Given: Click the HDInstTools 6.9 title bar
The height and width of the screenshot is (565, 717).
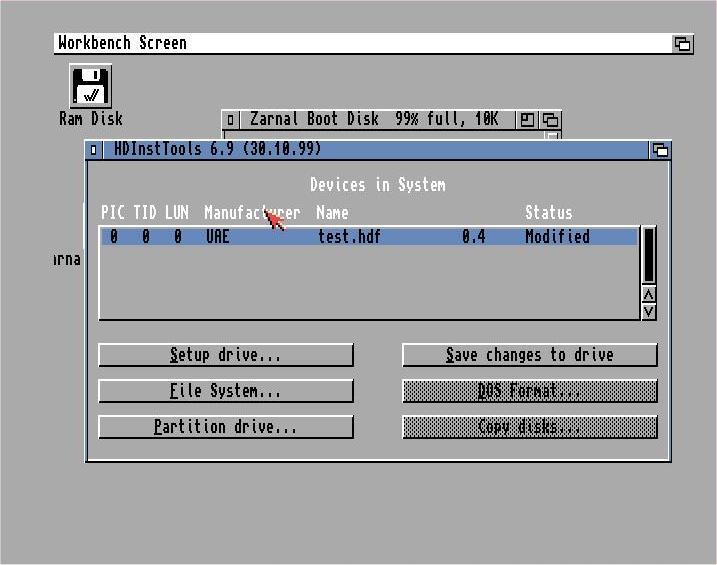Looking at the screenshot, I should coord(400,150).
